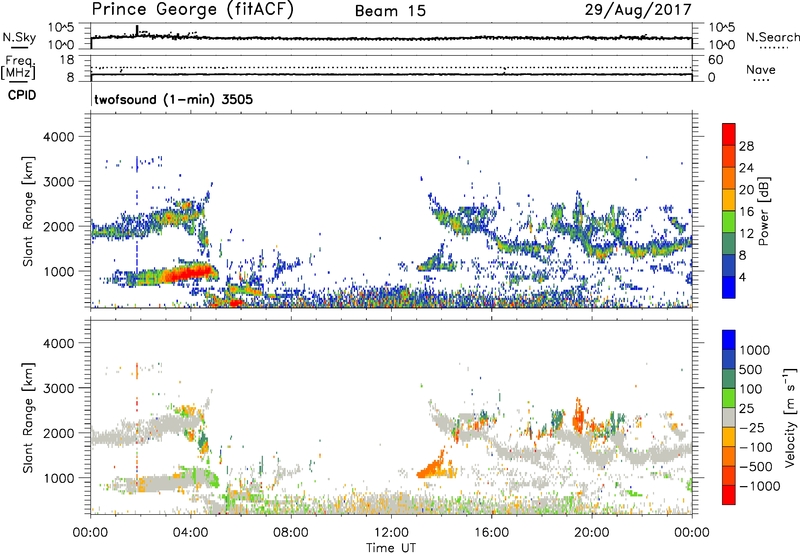Click the '28' value on Power color bar
The height and width of the screenshot is (554, 800).
click(746, 146)
